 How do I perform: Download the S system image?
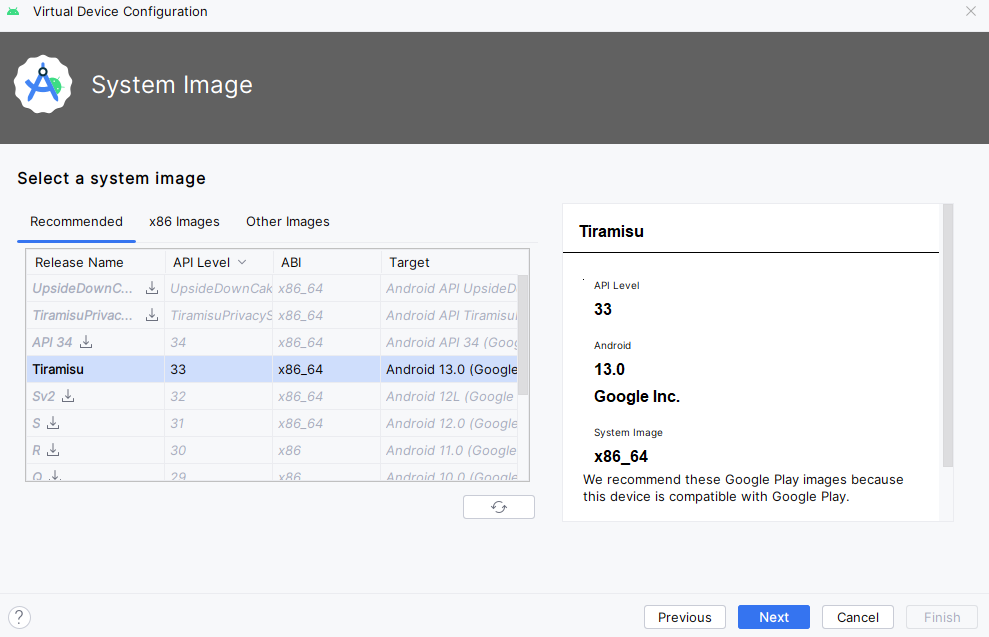click(53, 423)
